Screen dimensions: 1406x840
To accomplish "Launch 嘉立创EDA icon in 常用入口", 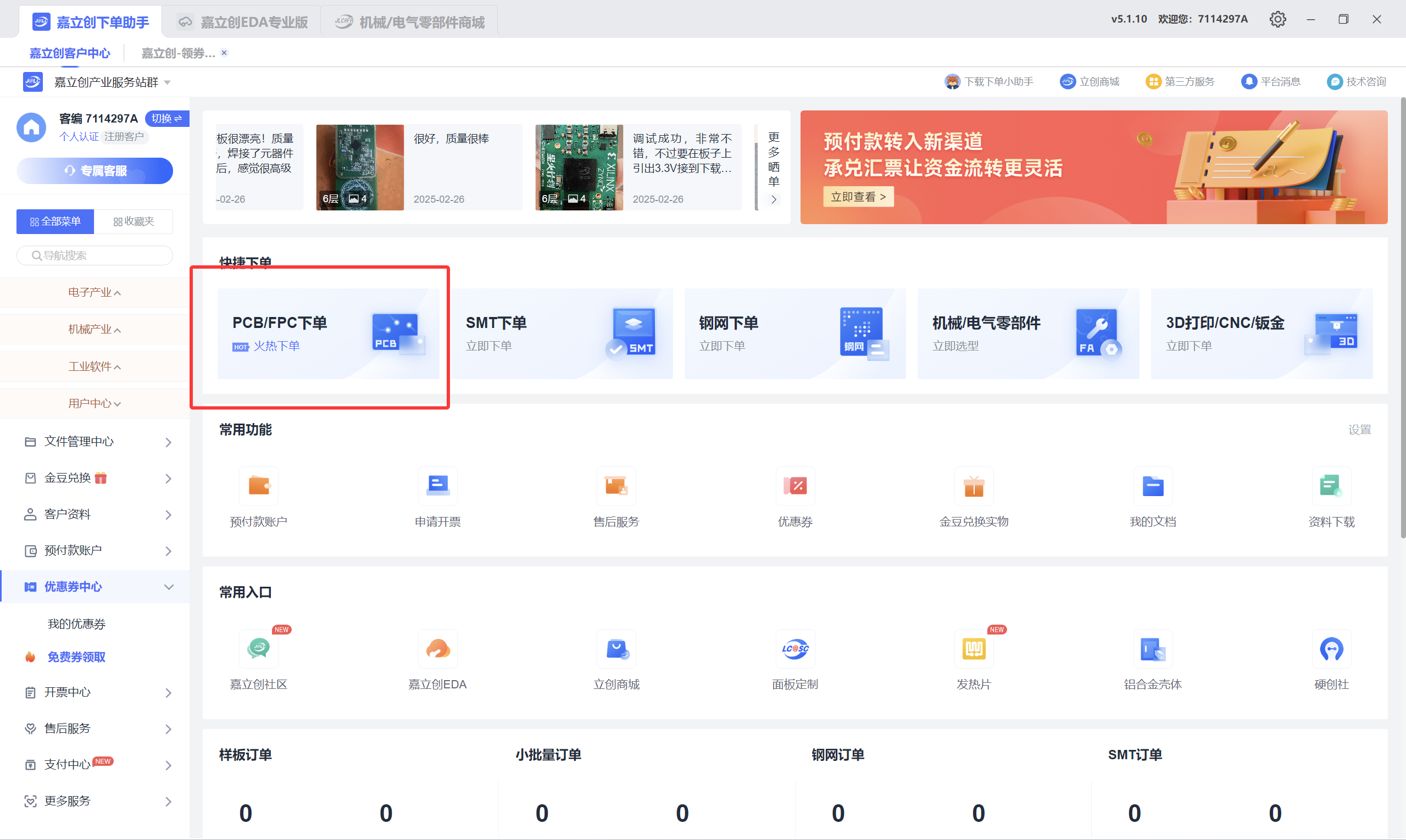I will [437, 648].
